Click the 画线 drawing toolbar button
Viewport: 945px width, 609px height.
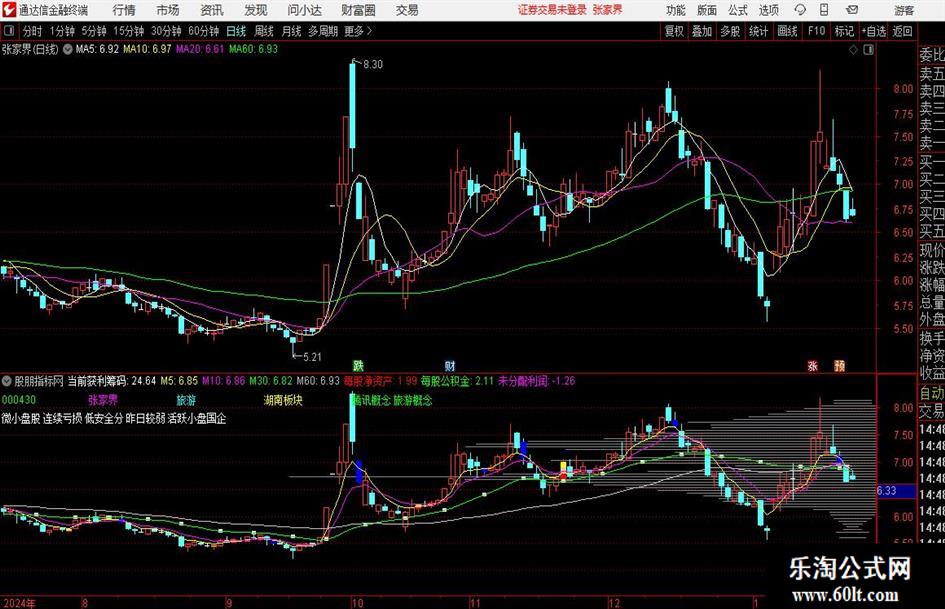[x=787, y=31]
